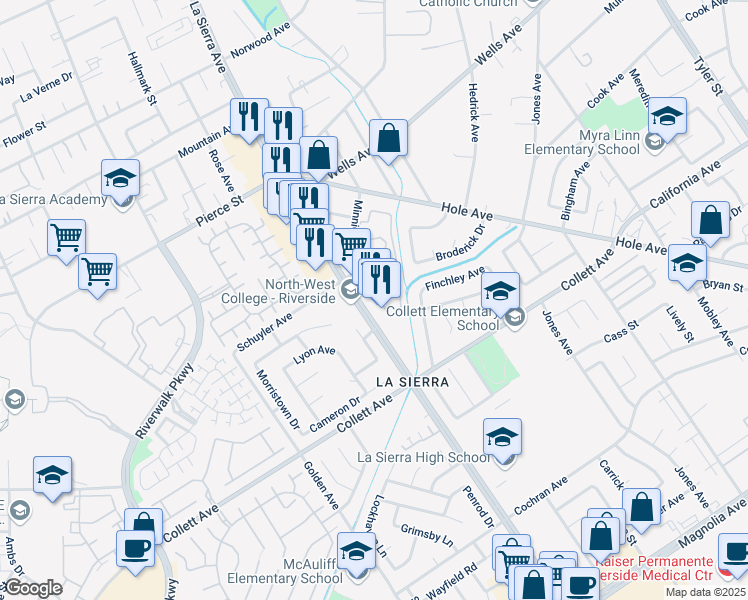Click the Riverwalk Pkwy street label
748x600 pixels.
coord(165,401)
